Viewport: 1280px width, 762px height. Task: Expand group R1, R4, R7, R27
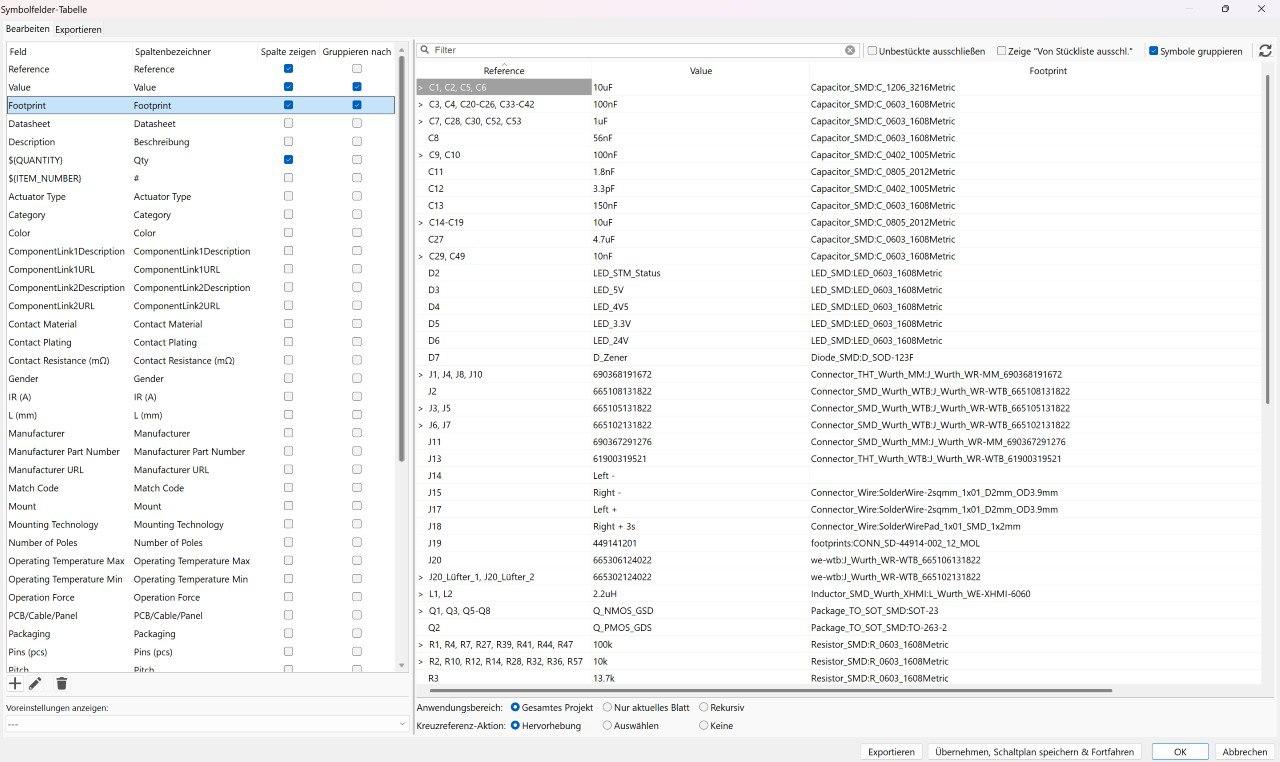point(420,645)
